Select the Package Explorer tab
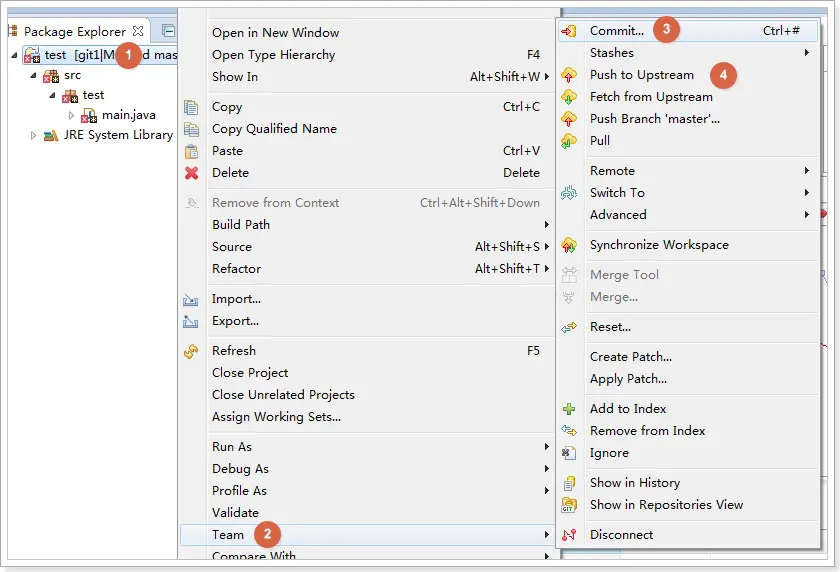The height and width of the screenshot is (572, 840). click(x=75, y=32)
